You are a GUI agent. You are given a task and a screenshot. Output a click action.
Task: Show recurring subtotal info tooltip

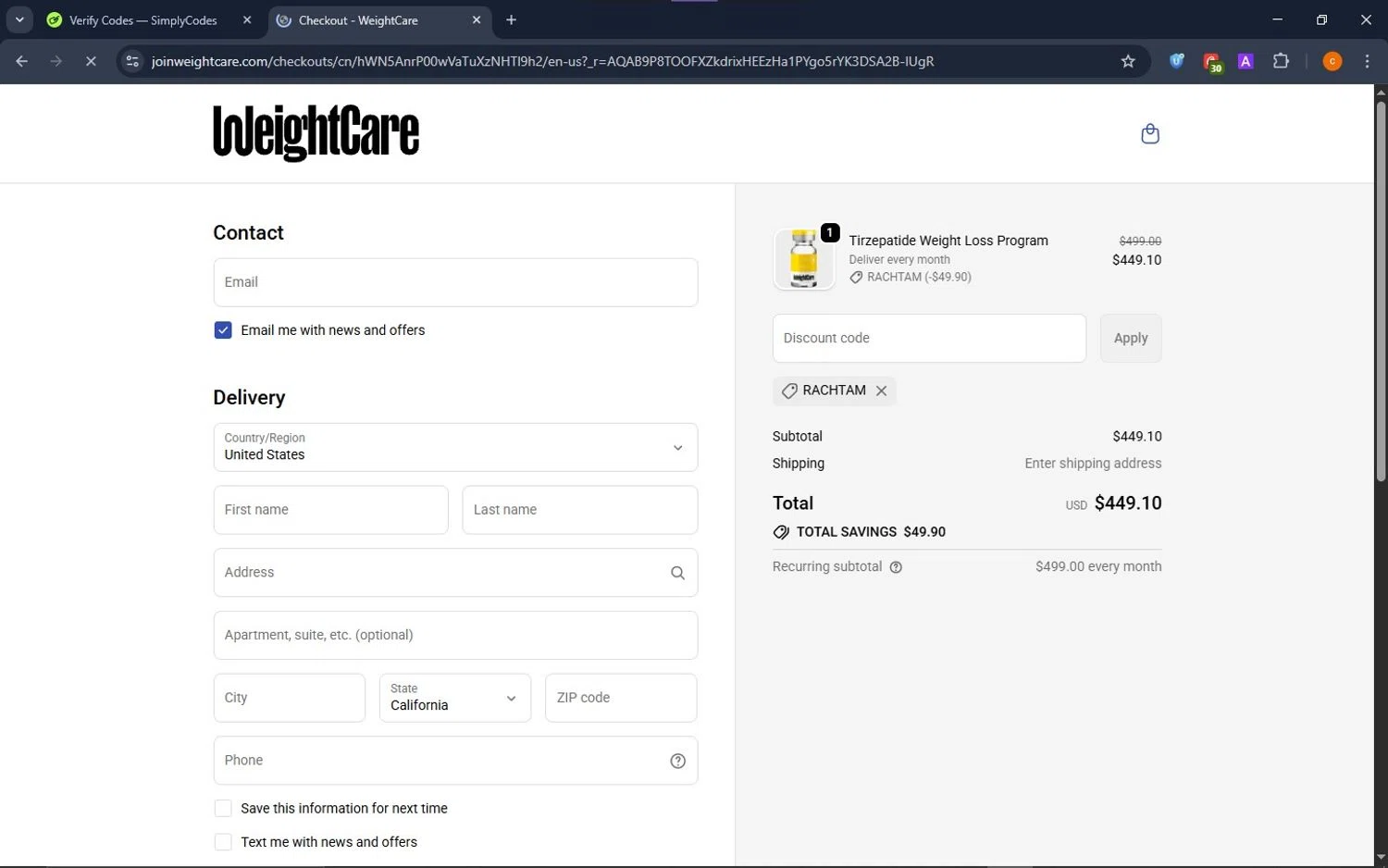point(896,567)
